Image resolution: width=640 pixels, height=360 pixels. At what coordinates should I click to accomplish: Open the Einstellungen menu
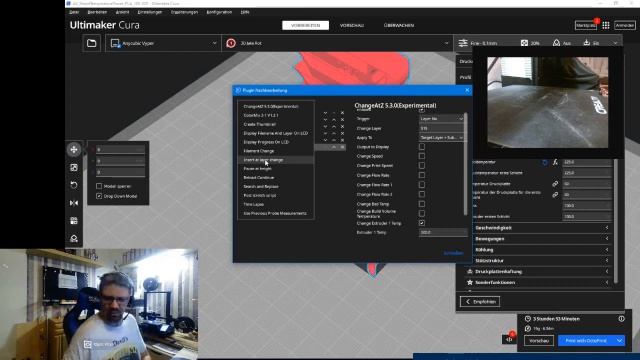coord(149,12)
